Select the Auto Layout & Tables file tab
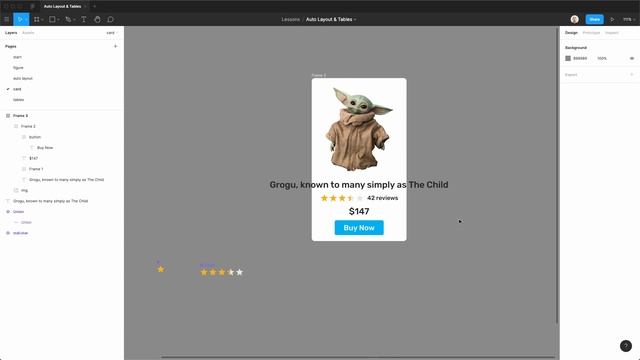 pyautogui.click(x=62, y=7)
